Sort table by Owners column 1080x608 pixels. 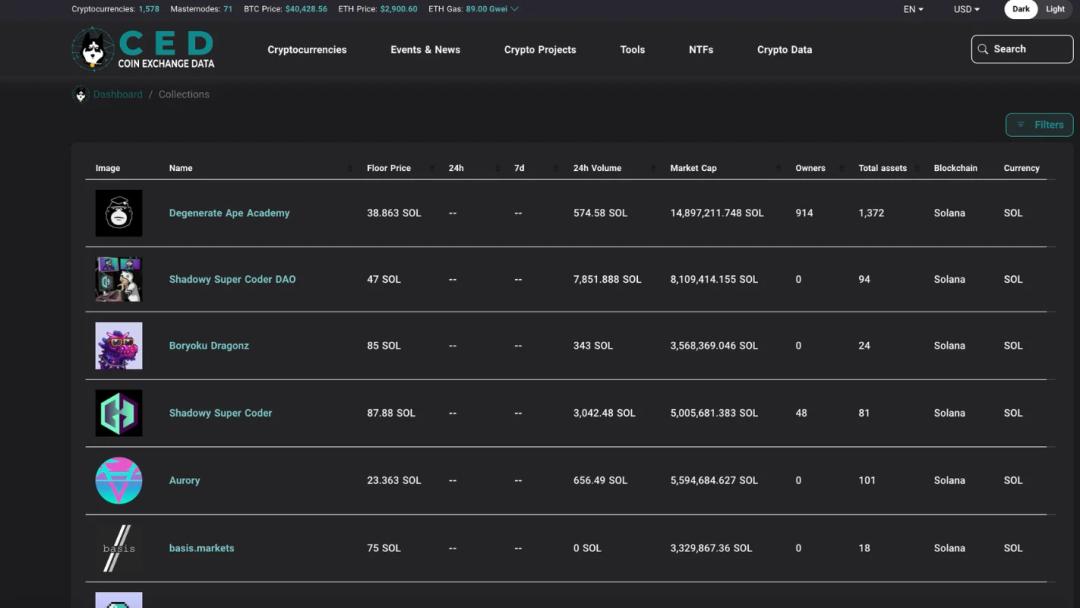click(810, 168)
